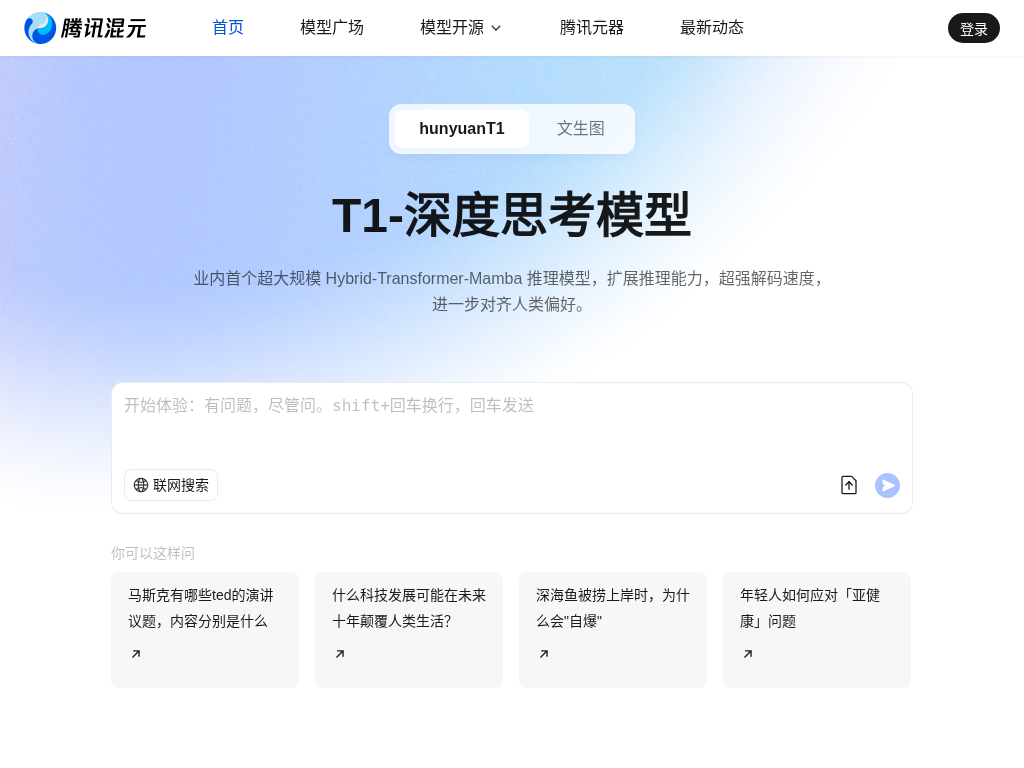Click the Hybrid-Transformer-Mamba description text
Image resolution: width=1024 pixels, height=768 pixels.
tap(511, 278)
